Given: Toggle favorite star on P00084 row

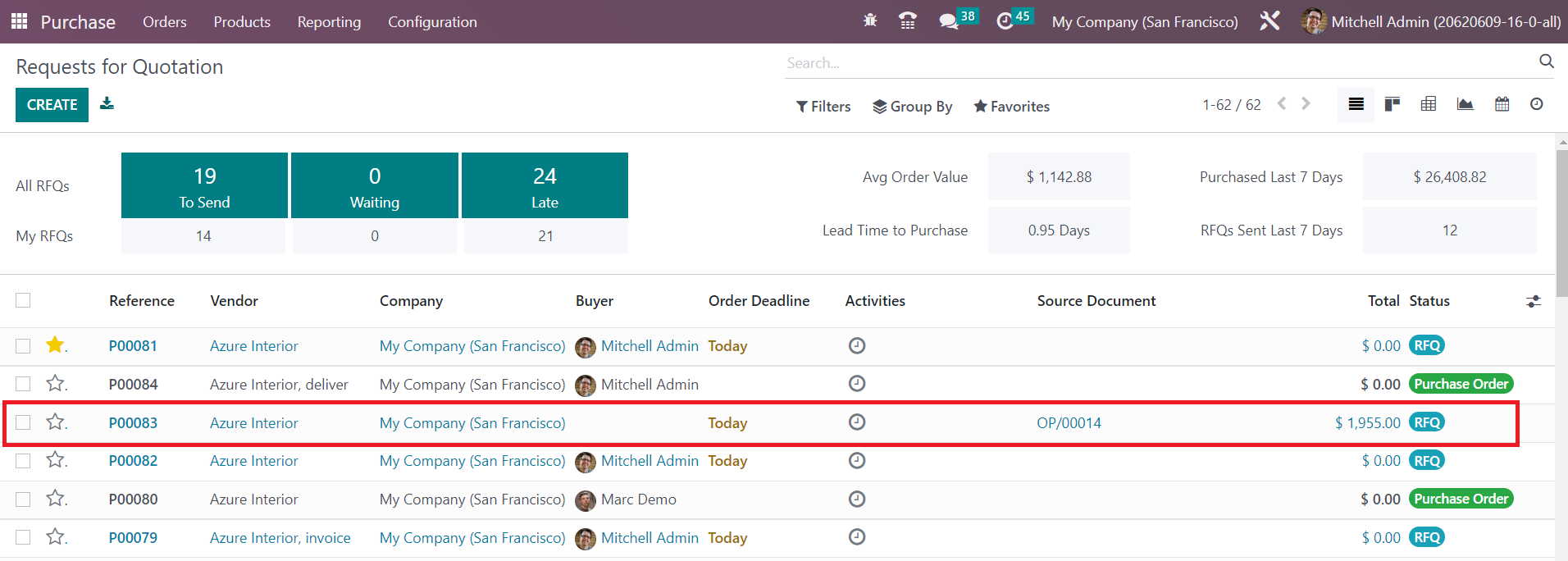Looking at the screenshot, I should [55, 384].
